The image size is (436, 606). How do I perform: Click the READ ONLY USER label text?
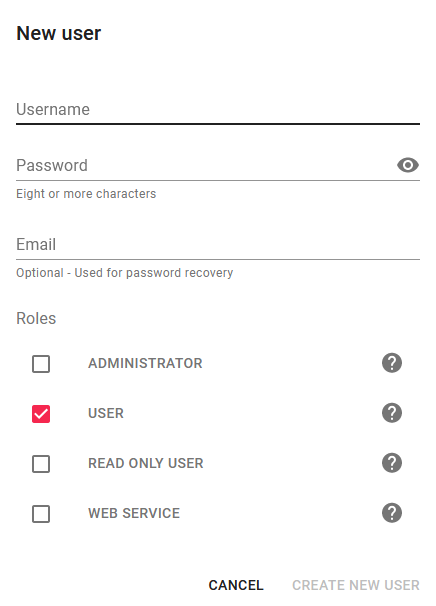146,463
